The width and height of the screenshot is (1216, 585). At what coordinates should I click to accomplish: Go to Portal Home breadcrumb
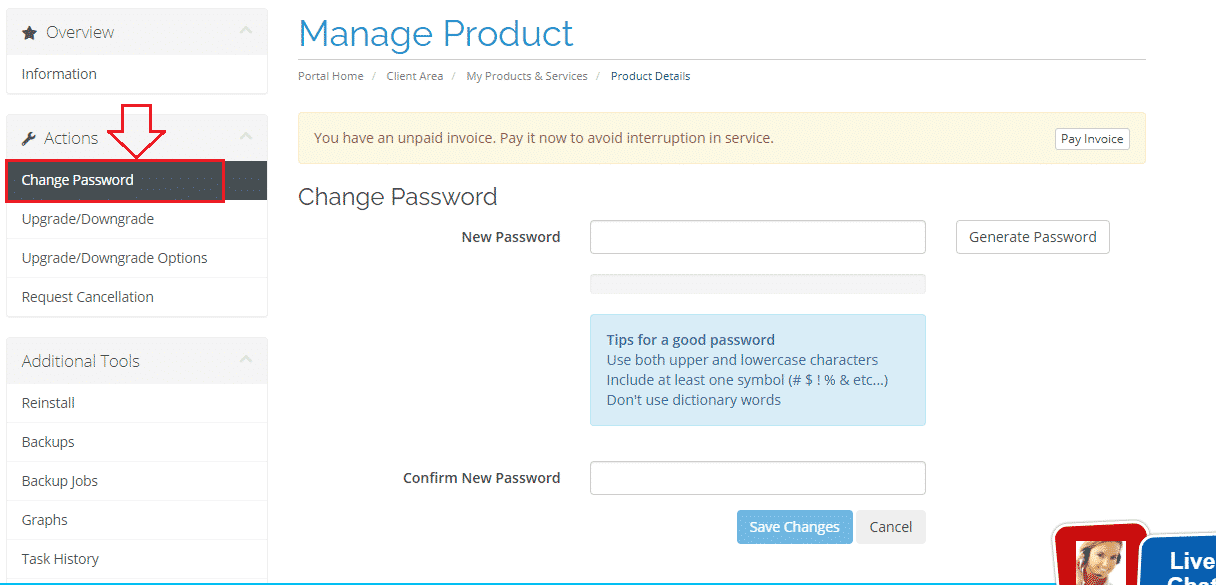pos(331,76)
